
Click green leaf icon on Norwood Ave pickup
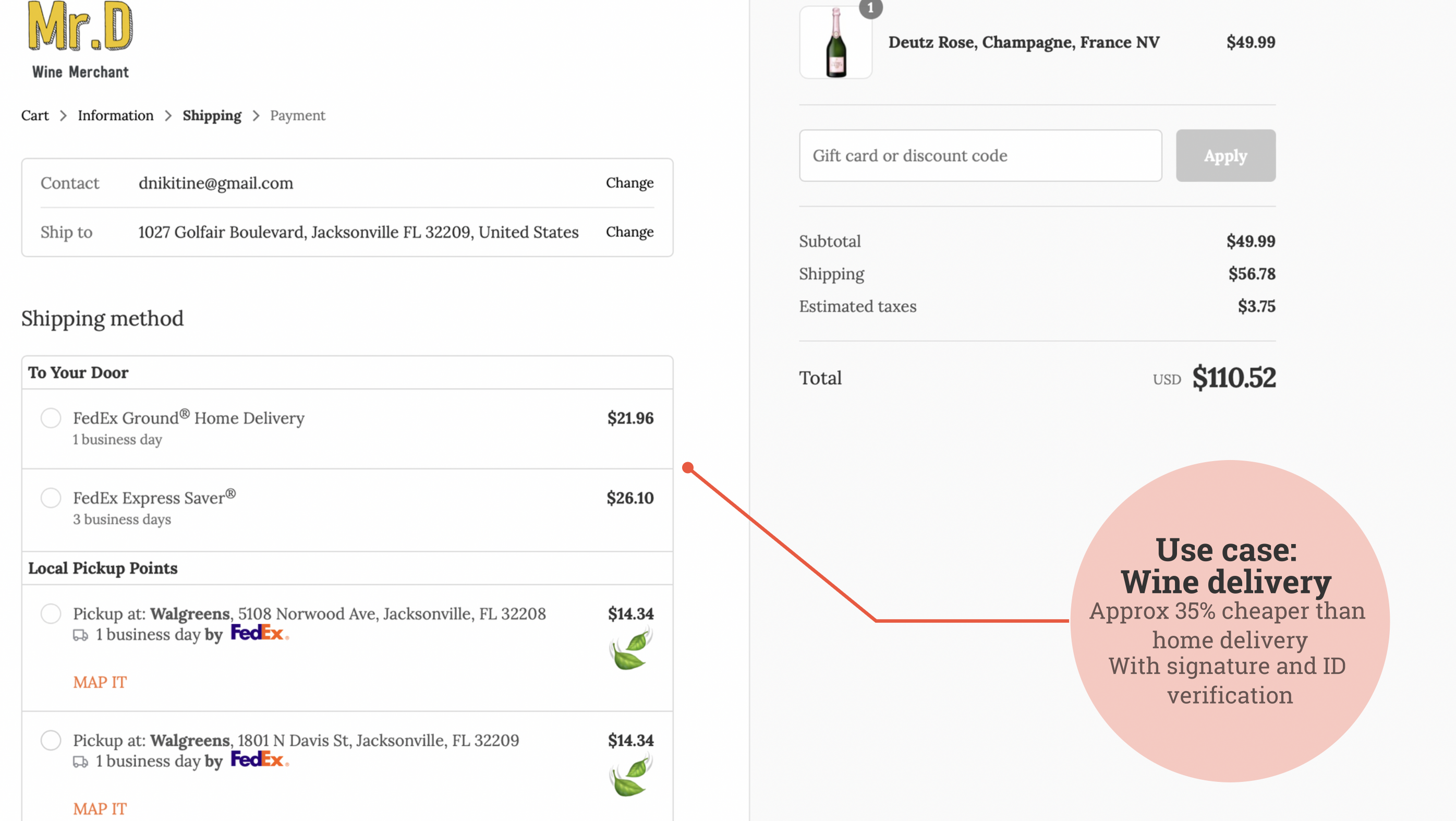pos(631,649)
